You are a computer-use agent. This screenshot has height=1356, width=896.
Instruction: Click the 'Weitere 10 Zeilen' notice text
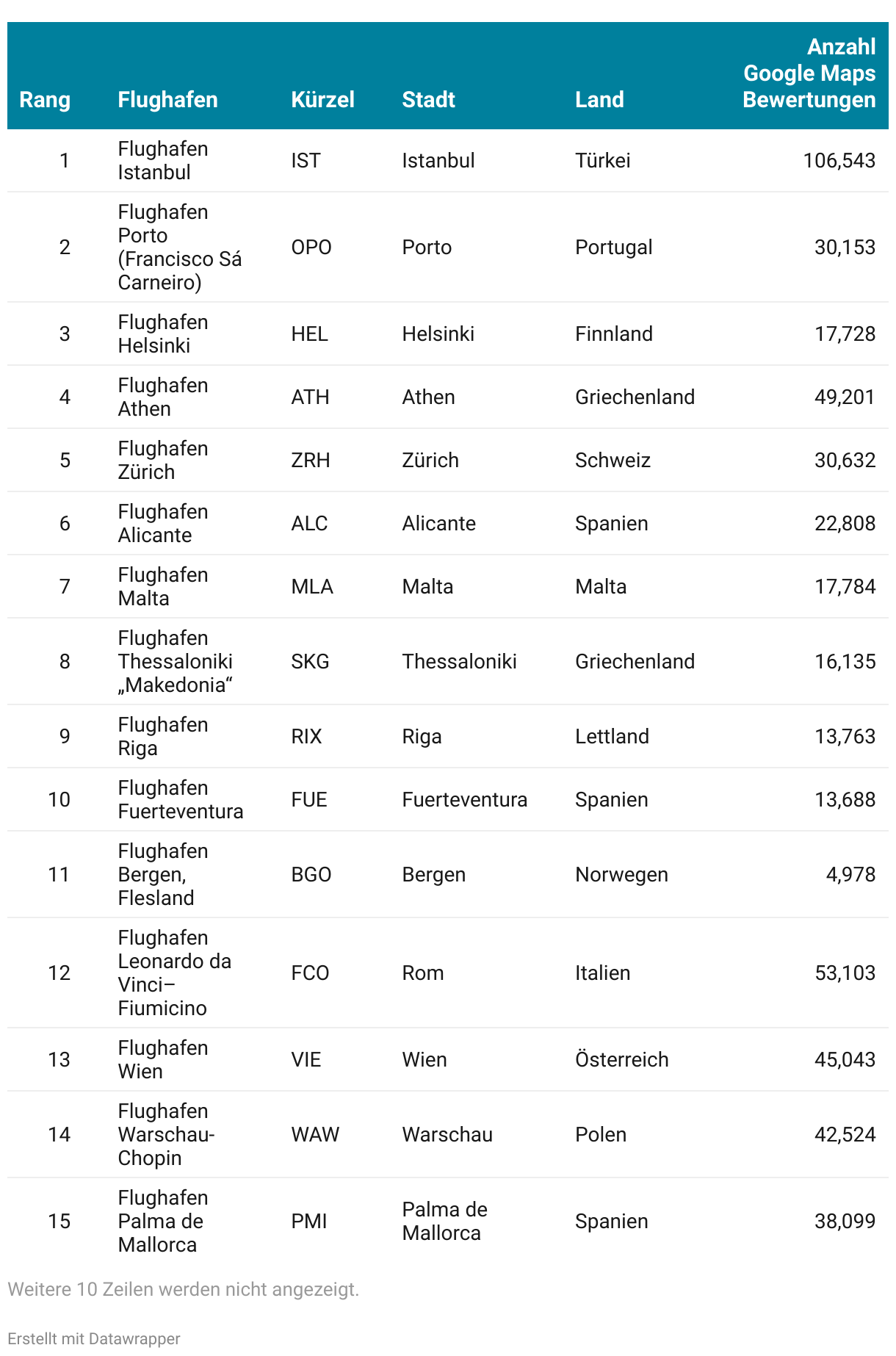pyautogui.click(x=183, y=1289)
